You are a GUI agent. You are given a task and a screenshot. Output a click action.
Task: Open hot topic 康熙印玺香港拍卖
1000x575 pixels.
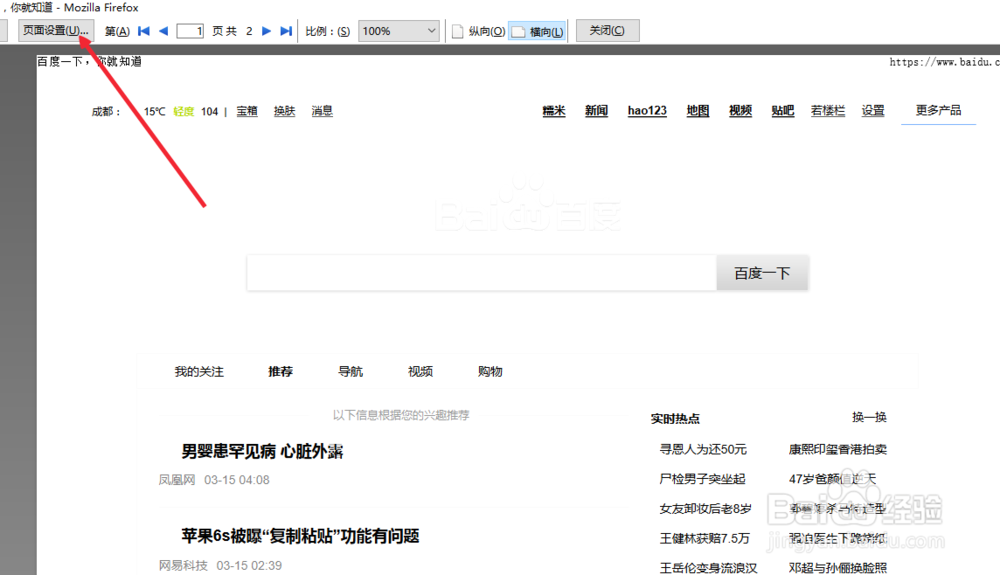click(838, 449)
